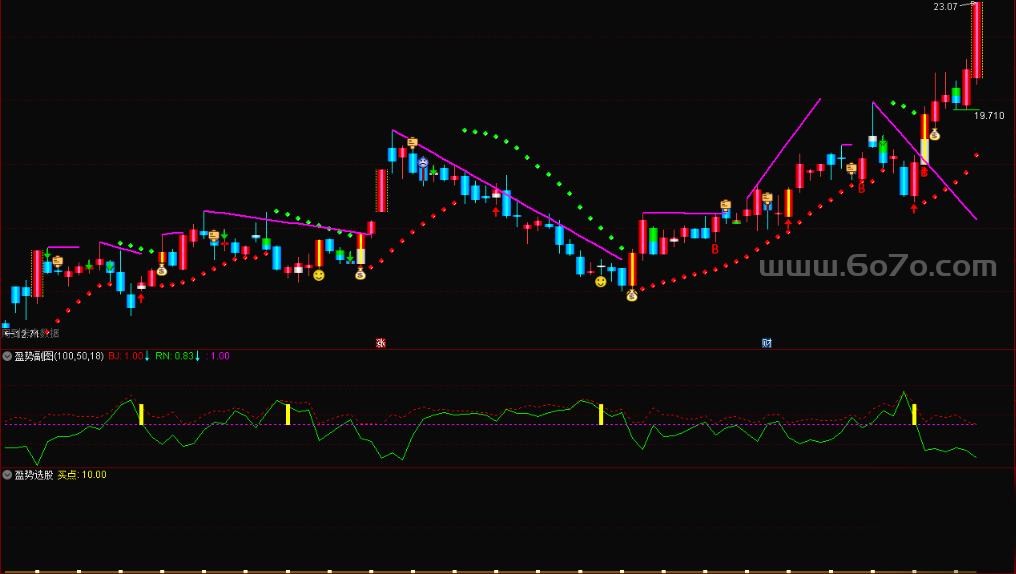Select the 19.710 price label

(x=988, y=116)
